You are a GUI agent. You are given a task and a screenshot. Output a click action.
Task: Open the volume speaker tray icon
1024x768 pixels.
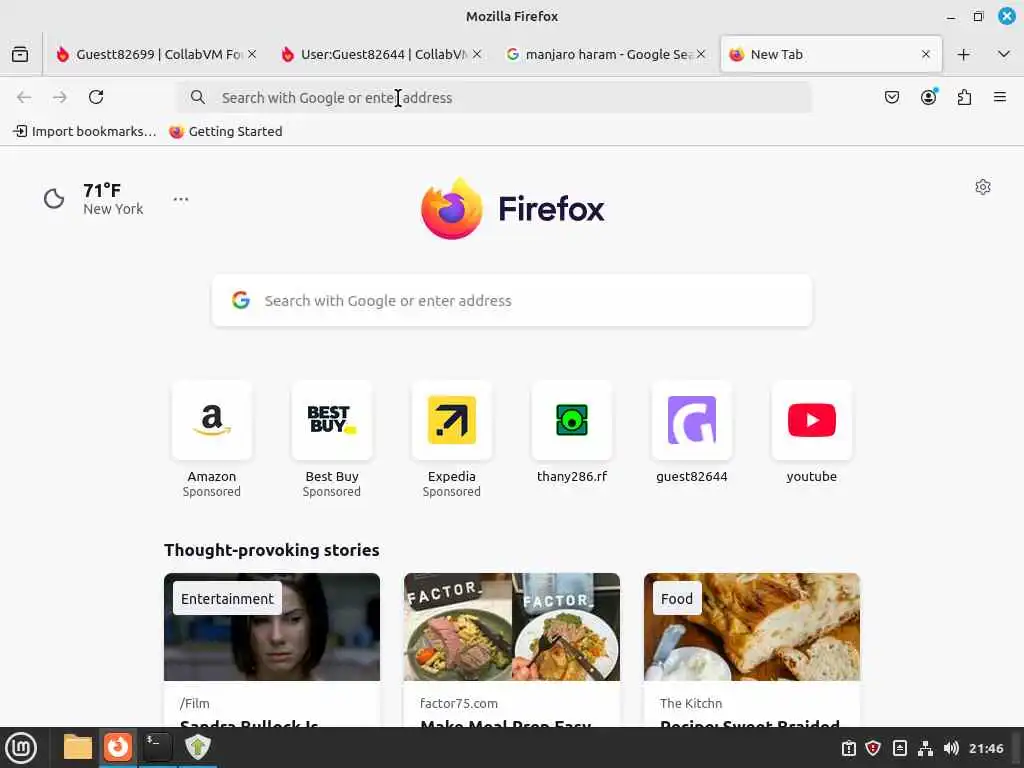click(x=951, y=748)
